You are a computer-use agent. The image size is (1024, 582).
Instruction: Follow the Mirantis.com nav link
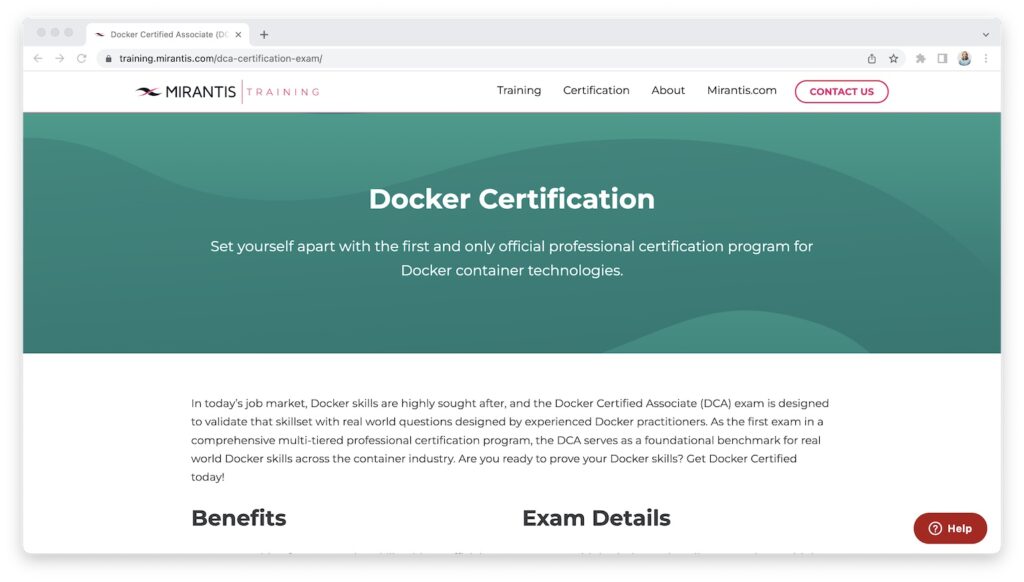pyautogui.click(x=742, y=90)
